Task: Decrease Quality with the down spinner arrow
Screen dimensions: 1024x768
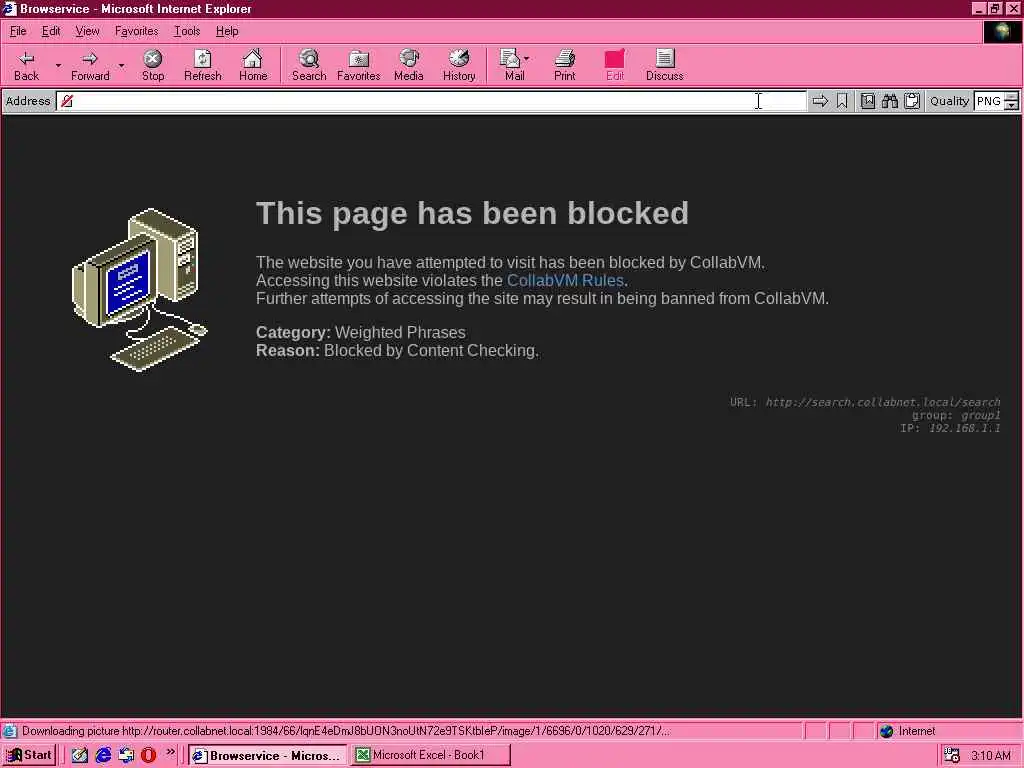Action: point(1011,106)
